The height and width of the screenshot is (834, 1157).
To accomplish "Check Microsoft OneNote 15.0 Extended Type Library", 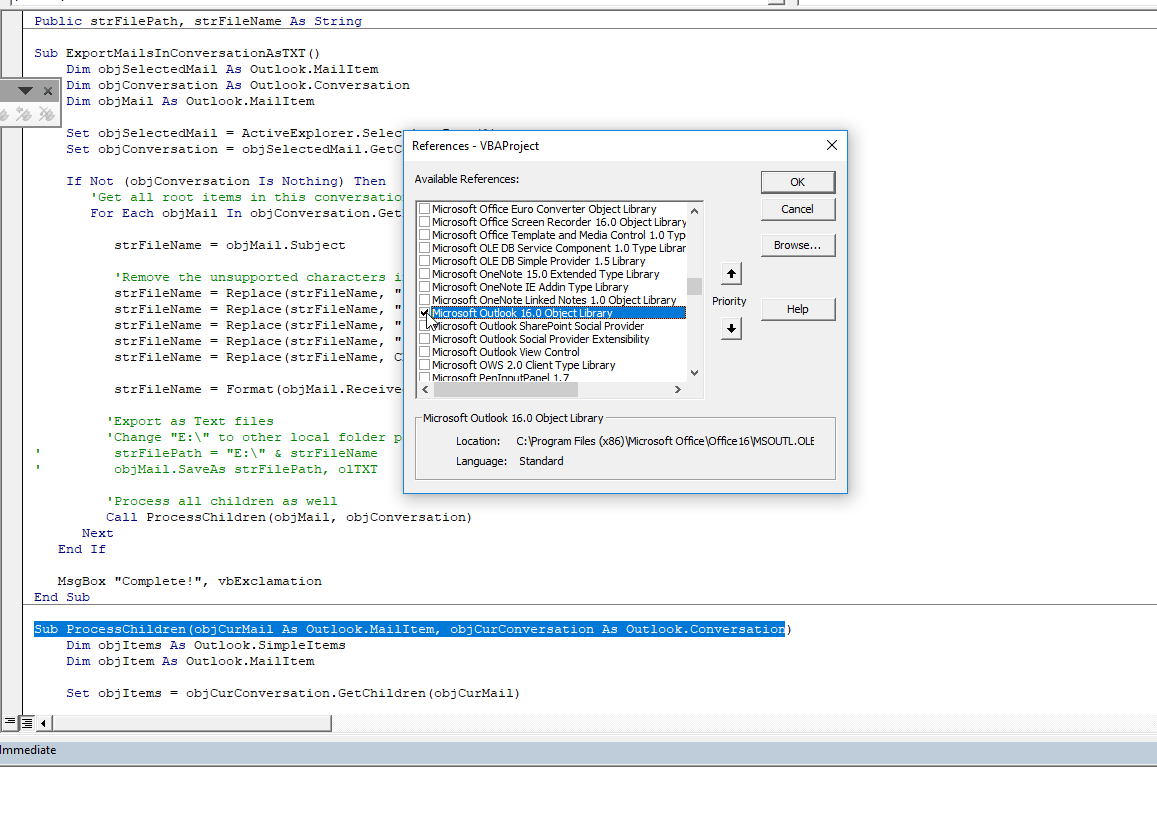I will tap(424, 274).
